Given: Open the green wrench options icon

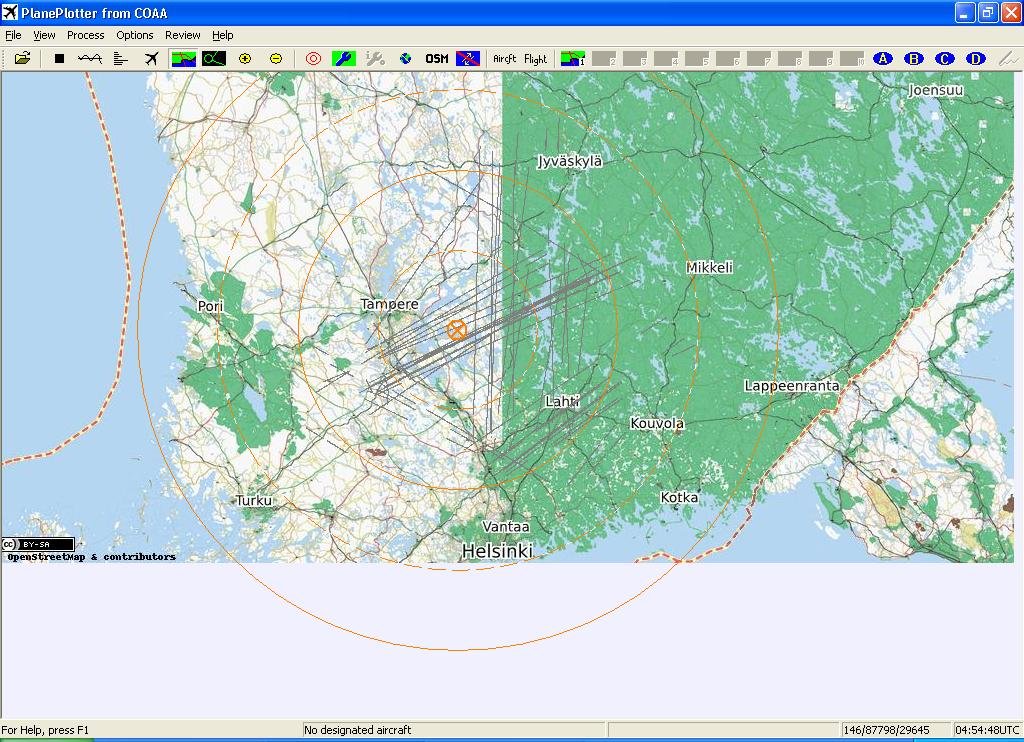Looking at the screenshot, I should (x=343, y=59).
